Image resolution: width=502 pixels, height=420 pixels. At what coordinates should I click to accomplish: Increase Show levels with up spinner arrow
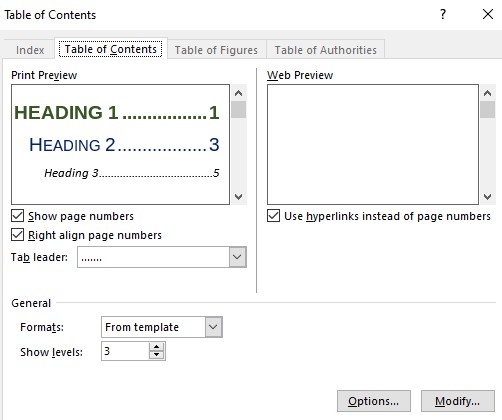point(156,347)
